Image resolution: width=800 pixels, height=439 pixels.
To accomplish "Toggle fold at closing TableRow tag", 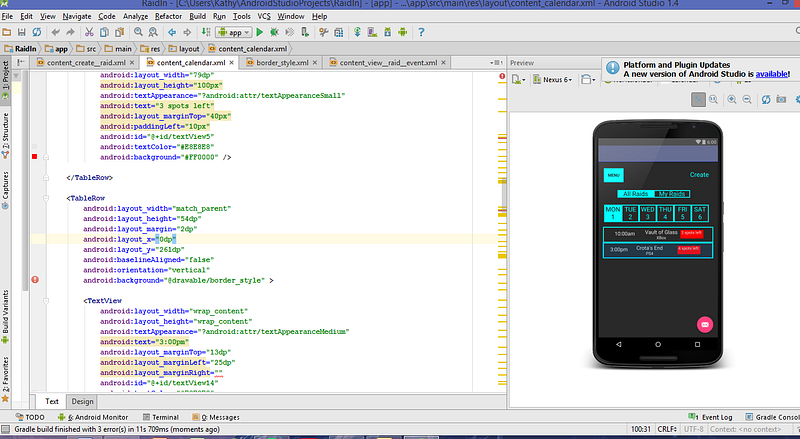I will pos(46,178).
